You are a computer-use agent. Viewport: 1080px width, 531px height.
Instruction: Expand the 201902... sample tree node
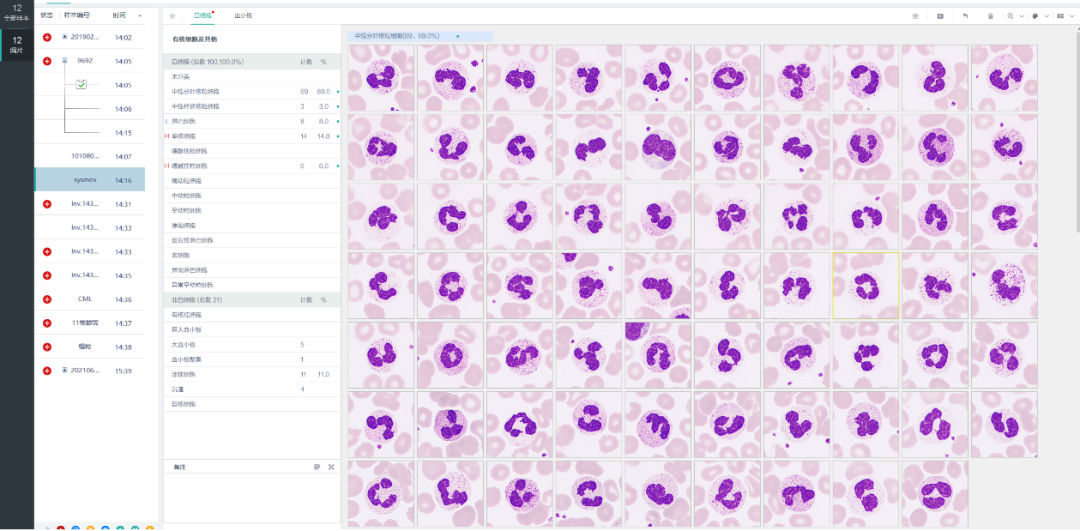point(65,37)
